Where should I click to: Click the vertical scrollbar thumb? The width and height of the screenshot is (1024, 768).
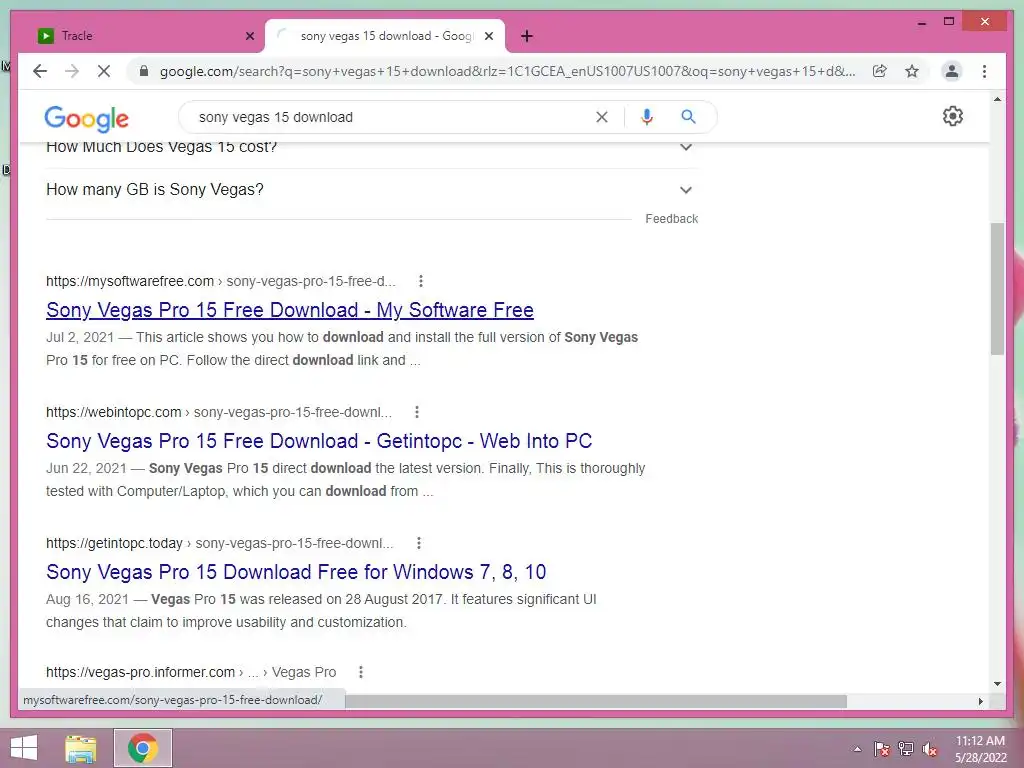coord(997,288)
